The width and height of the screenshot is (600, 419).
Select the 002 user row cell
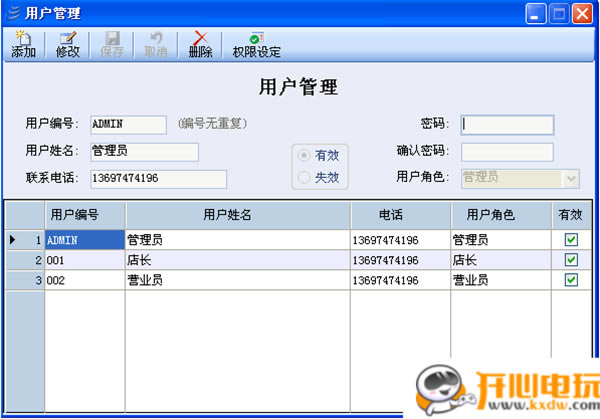click(x=85, y=280)
